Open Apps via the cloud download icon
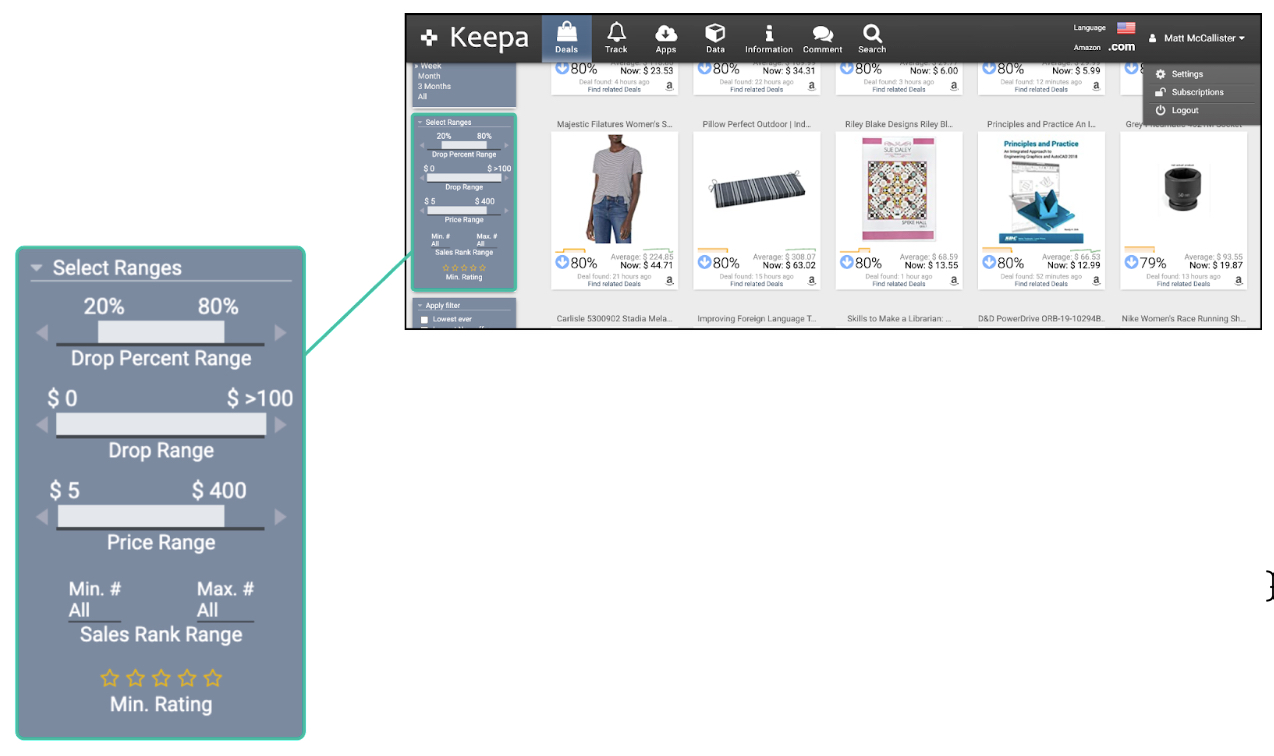The image size is (1274, 756). [666, 38]
